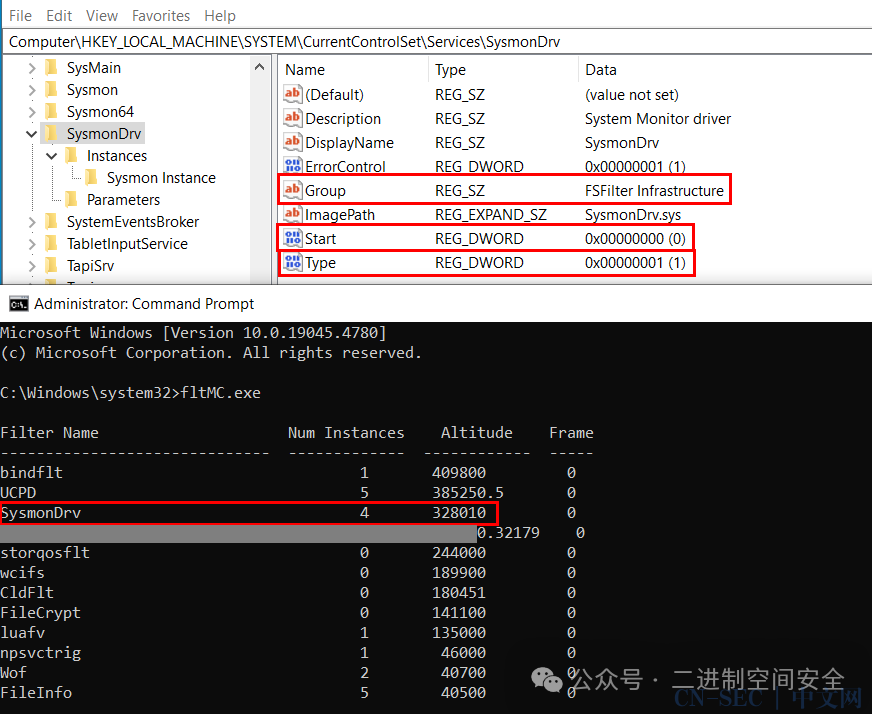
Task: Select the SysmonDrv folder icon
Action: (51, 133)
